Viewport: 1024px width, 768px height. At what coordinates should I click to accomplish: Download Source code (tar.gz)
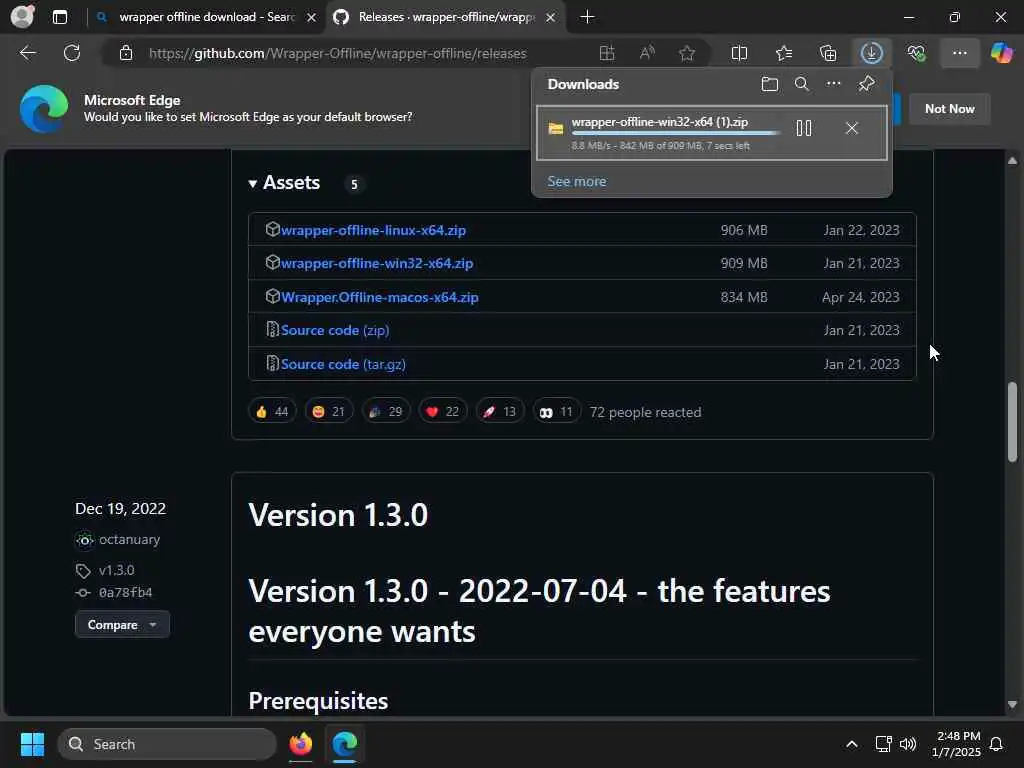pyautogui.click(x=343, y=364)
